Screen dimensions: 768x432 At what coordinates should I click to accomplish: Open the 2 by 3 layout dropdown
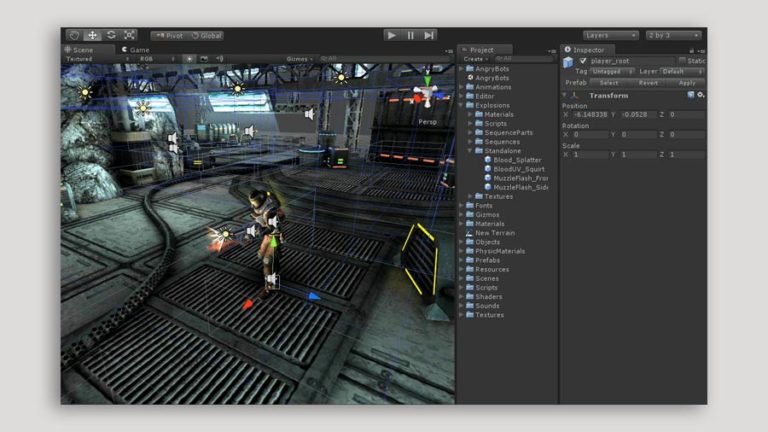pyautogui.click(x=673, y=35)
